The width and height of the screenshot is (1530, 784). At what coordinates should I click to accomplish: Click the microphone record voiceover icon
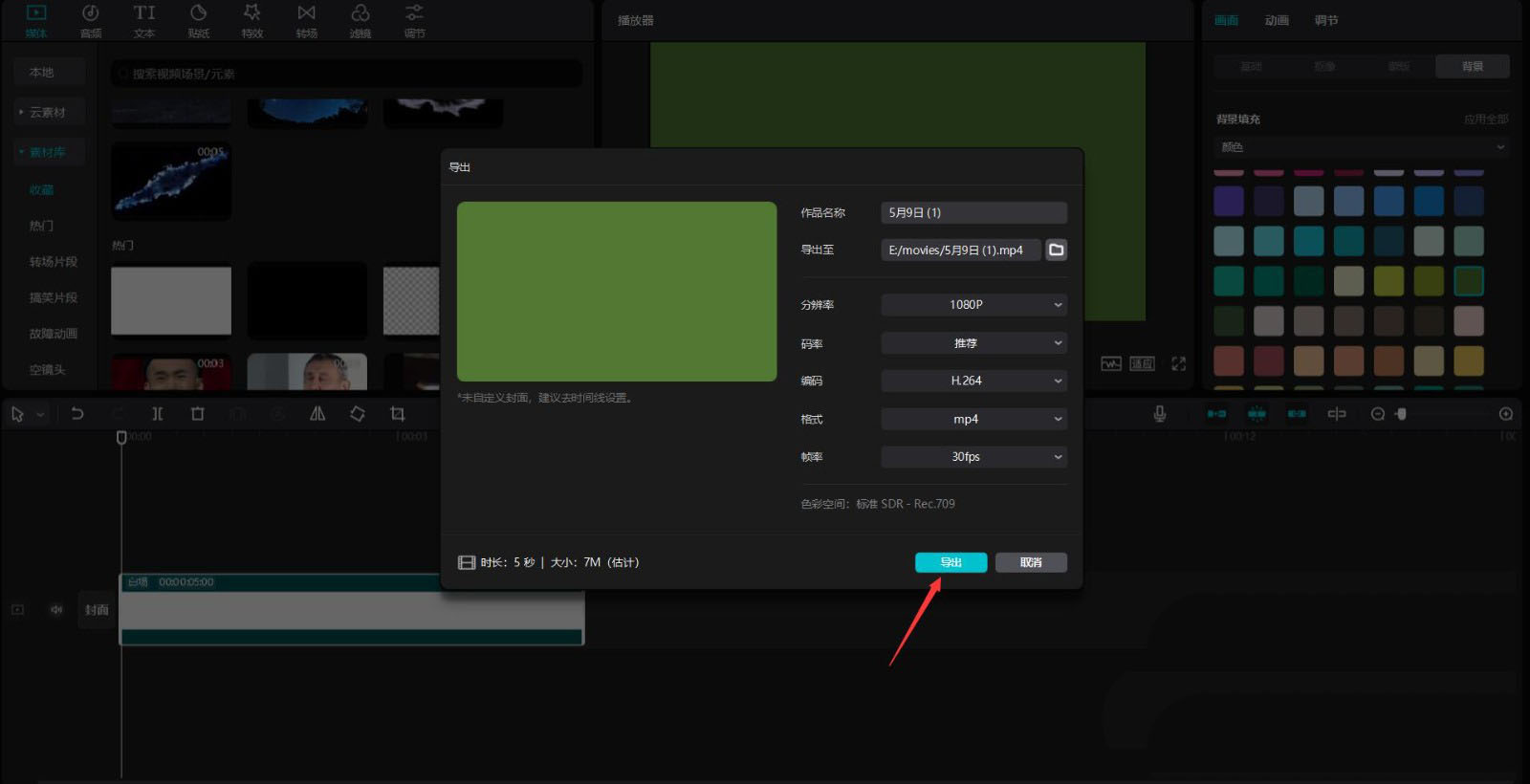pyautogui.click(x=1159, y=414)
